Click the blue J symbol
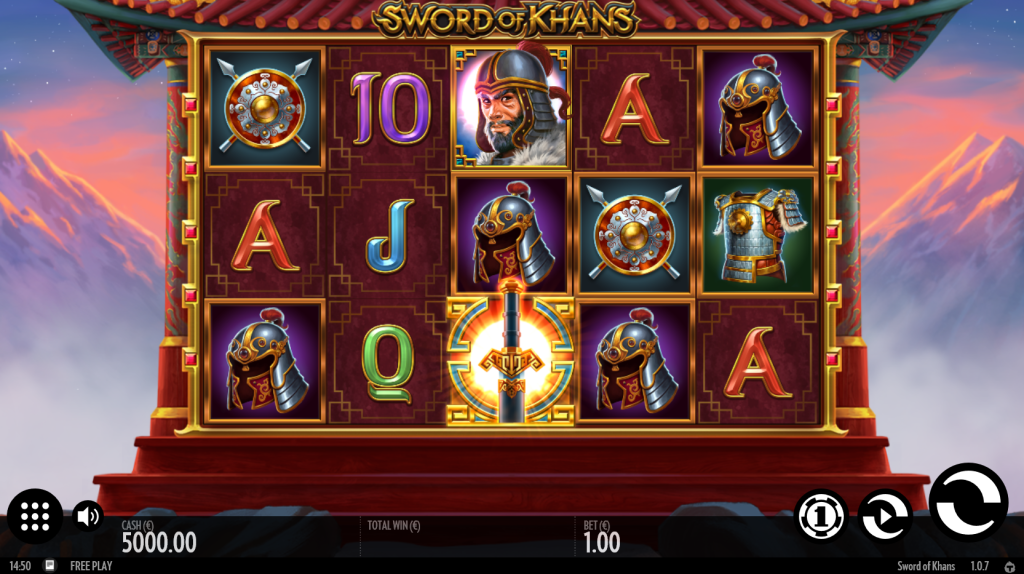Viewport: 1024px width, 574px height. tap(390, 236)
